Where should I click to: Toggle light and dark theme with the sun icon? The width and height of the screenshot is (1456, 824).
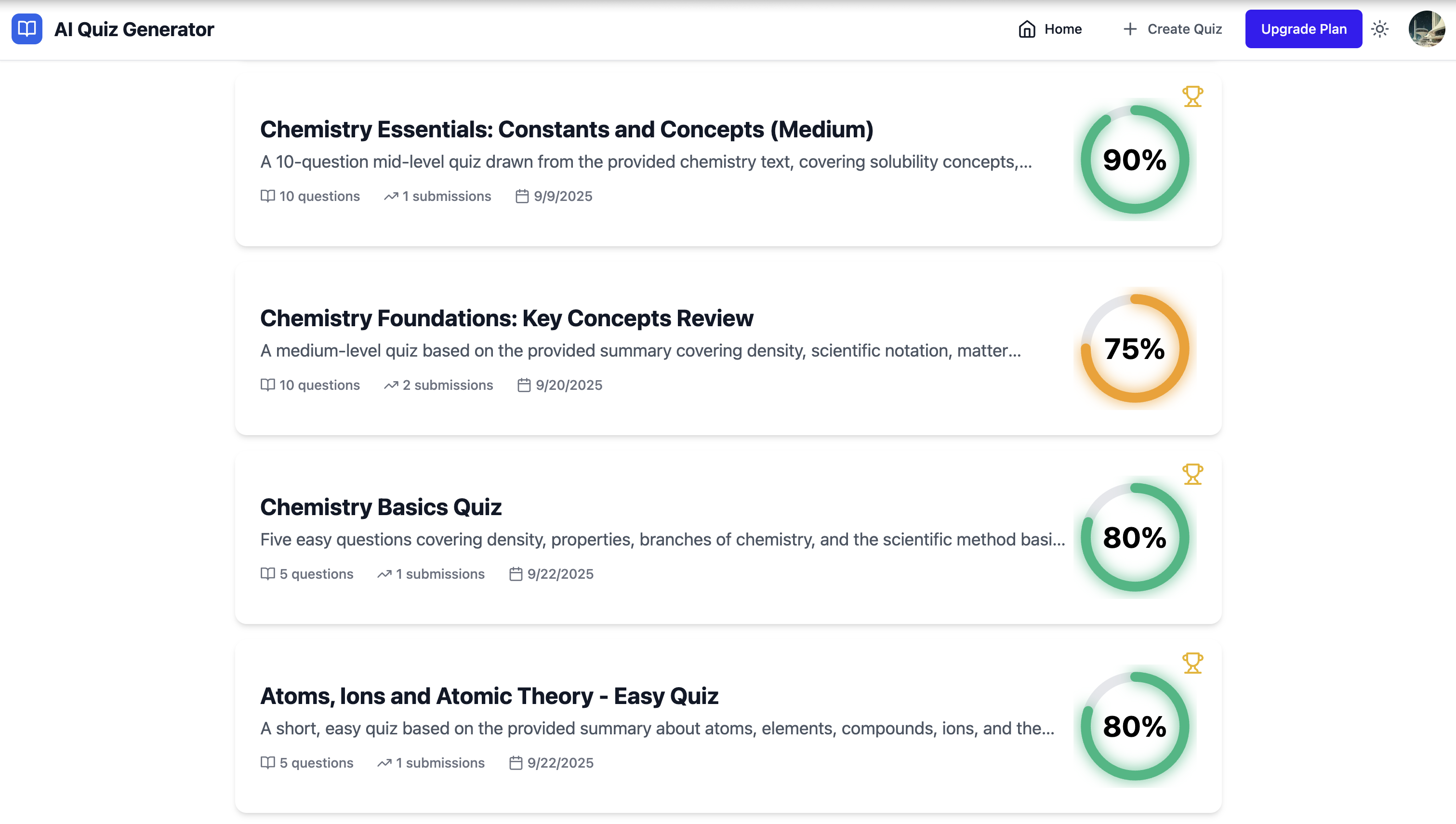pos(1380,29)
